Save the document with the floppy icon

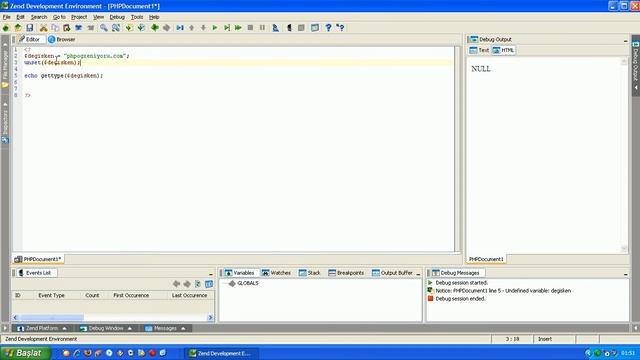[x=30, y=28]
